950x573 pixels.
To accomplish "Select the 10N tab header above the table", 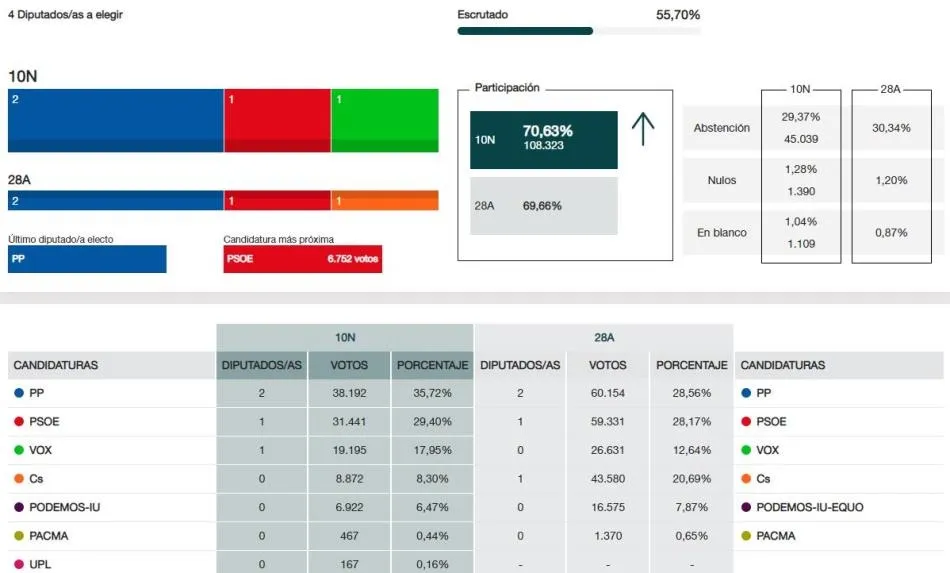I will point(345,338).
